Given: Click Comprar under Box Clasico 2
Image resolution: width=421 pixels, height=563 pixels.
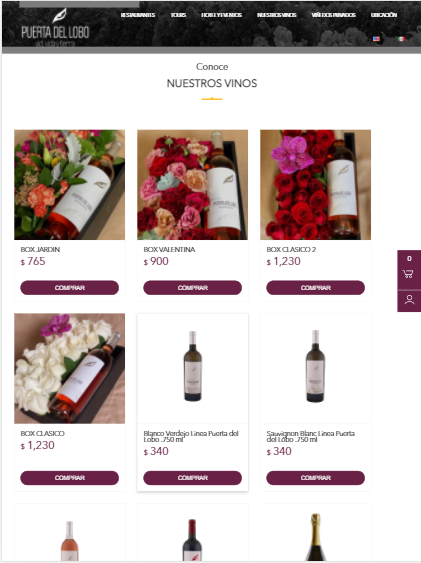Looking at the screenshot, I should tap(315, 288).
